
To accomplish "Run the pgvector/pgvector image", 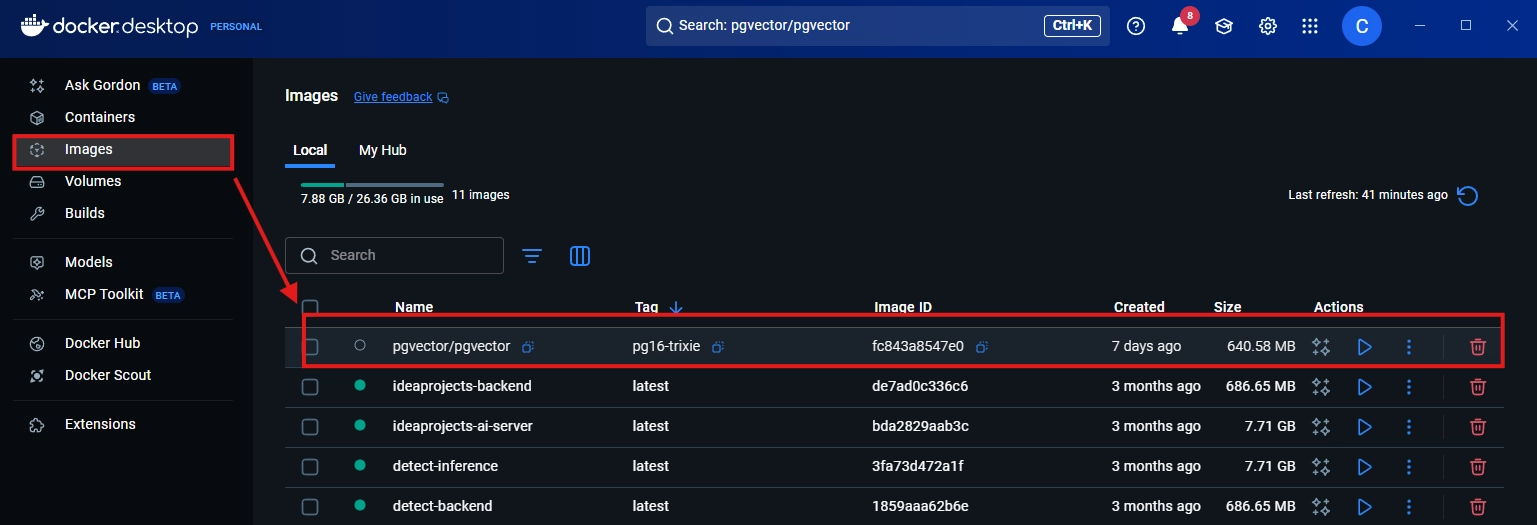I will 1364,347.
